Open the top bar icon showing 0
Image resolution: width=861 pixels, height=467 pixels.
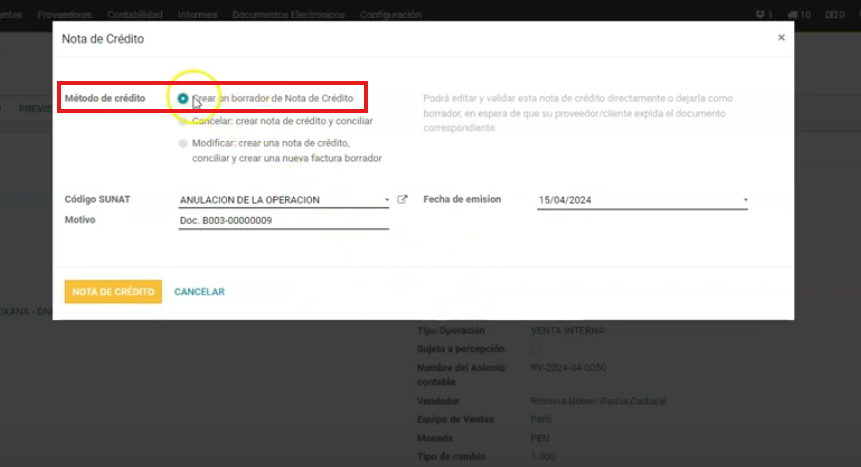pyautogui.click(x=835, y=15)
